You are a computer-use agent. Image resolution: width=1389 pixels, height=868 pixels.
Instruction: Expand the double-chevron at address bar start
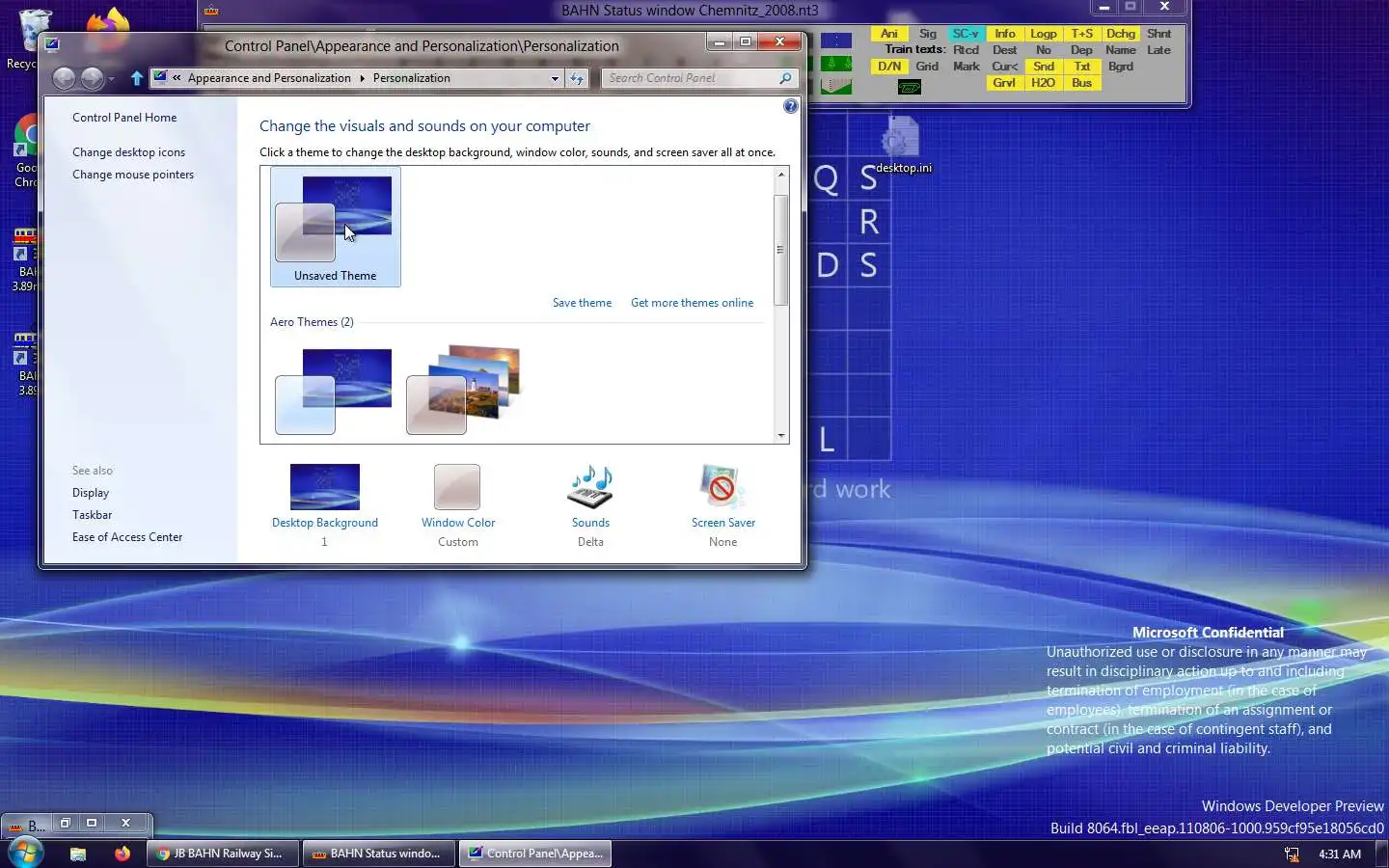pos(177,78)
